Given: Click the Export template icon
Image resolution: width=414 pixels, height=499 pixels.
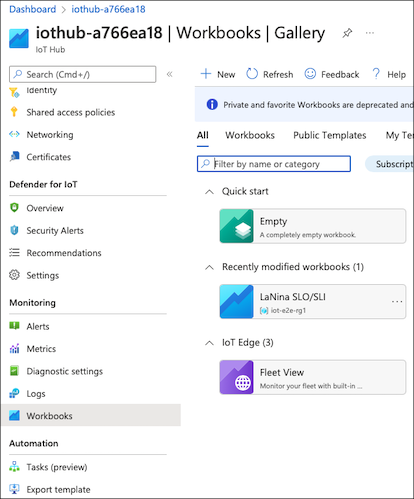Looking at the screenshot, I should click(x=14, y=489).
